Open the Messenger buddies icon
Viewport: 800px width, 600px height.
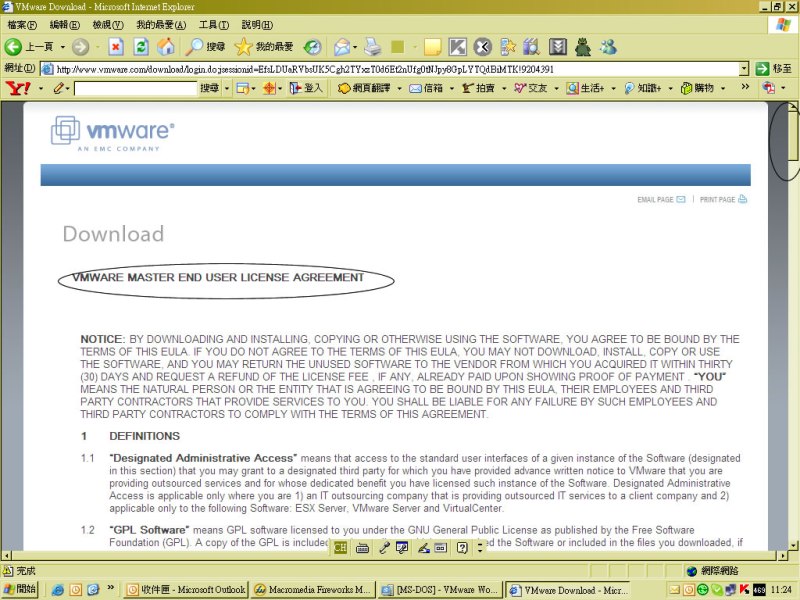click(x=608, y=47)
